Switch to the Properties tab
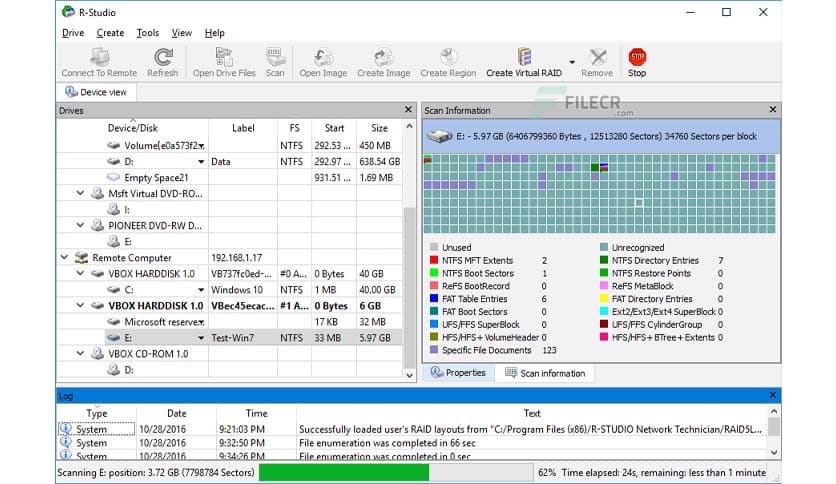This screenshot has height=484, width=836. coord(459,372)
